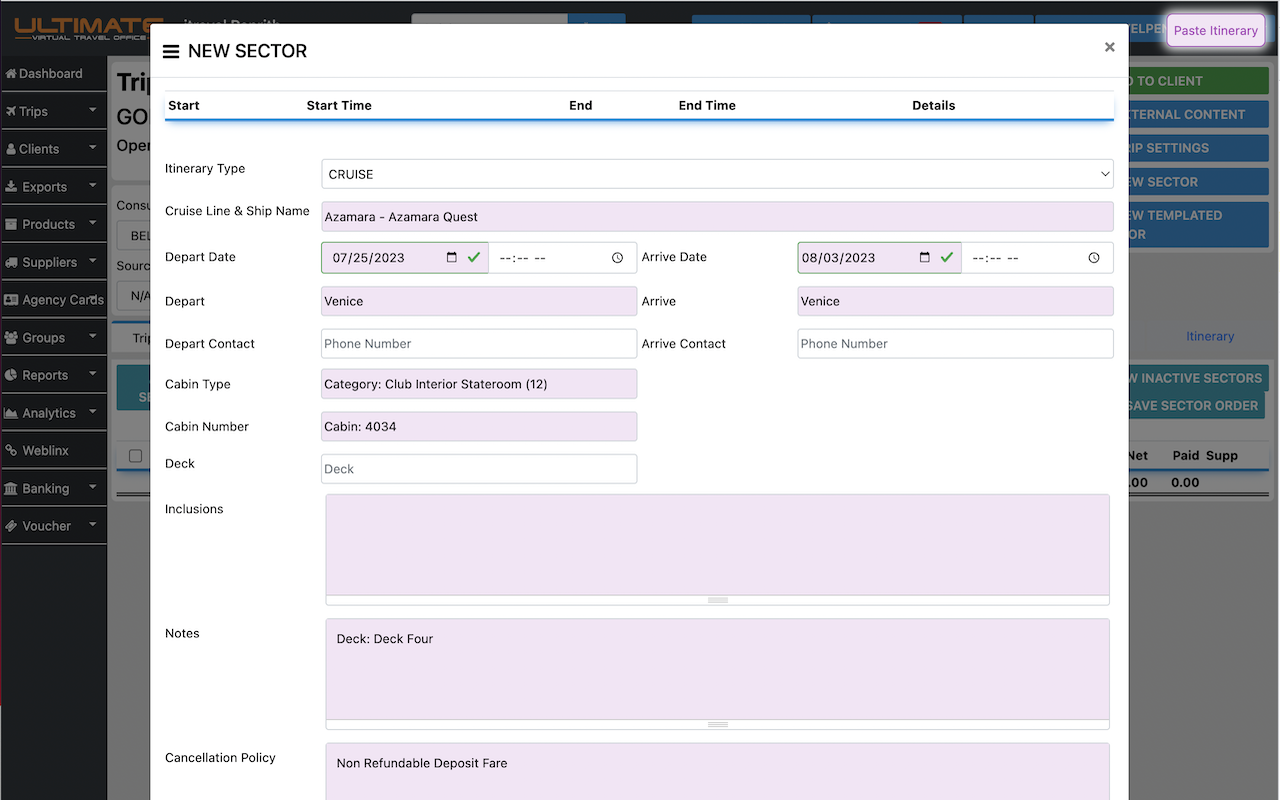Click the Save Sector Order button

1196,405
